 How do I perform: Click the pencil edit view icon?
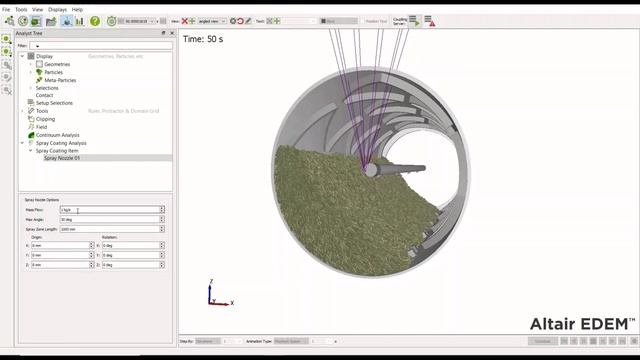(x=248, y=21)
